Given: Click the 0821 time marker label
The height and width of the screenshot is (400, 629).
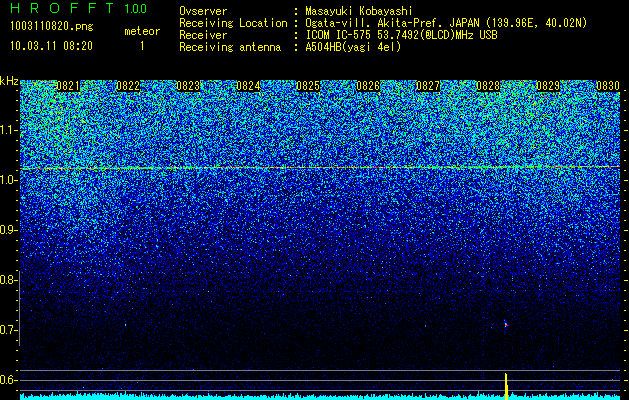Looking at the screenshot, I should tap(68, 86).
